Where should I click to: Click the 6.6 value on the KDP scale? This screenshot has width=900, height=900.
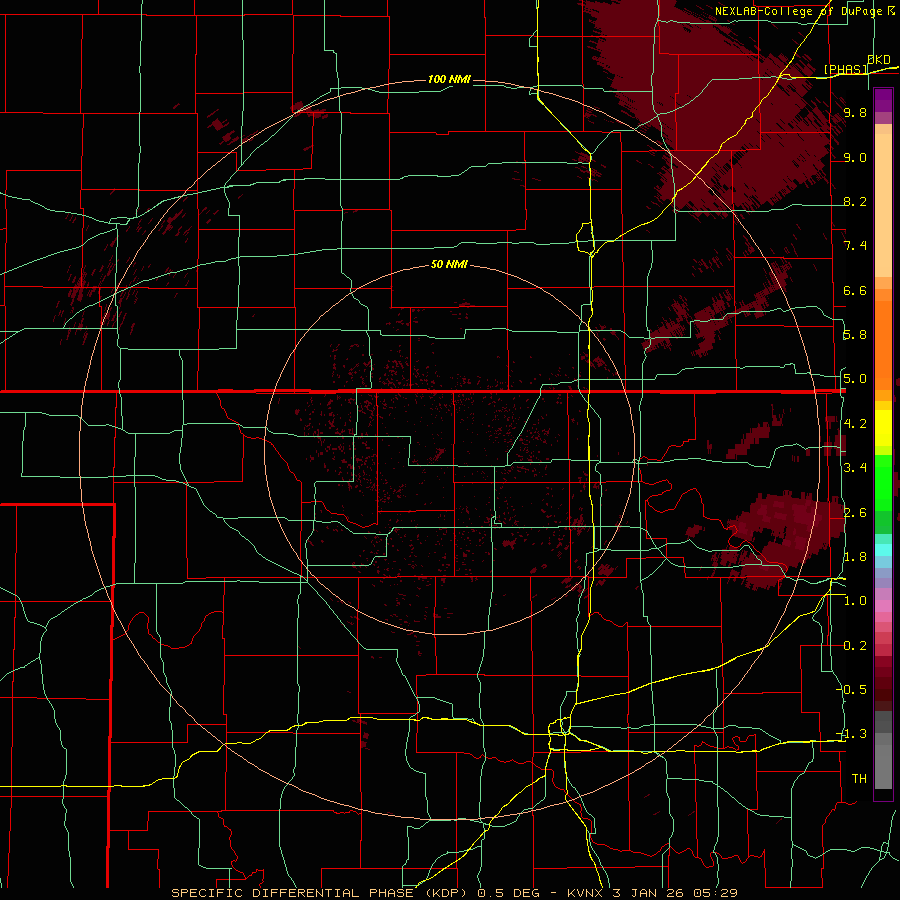855,290
